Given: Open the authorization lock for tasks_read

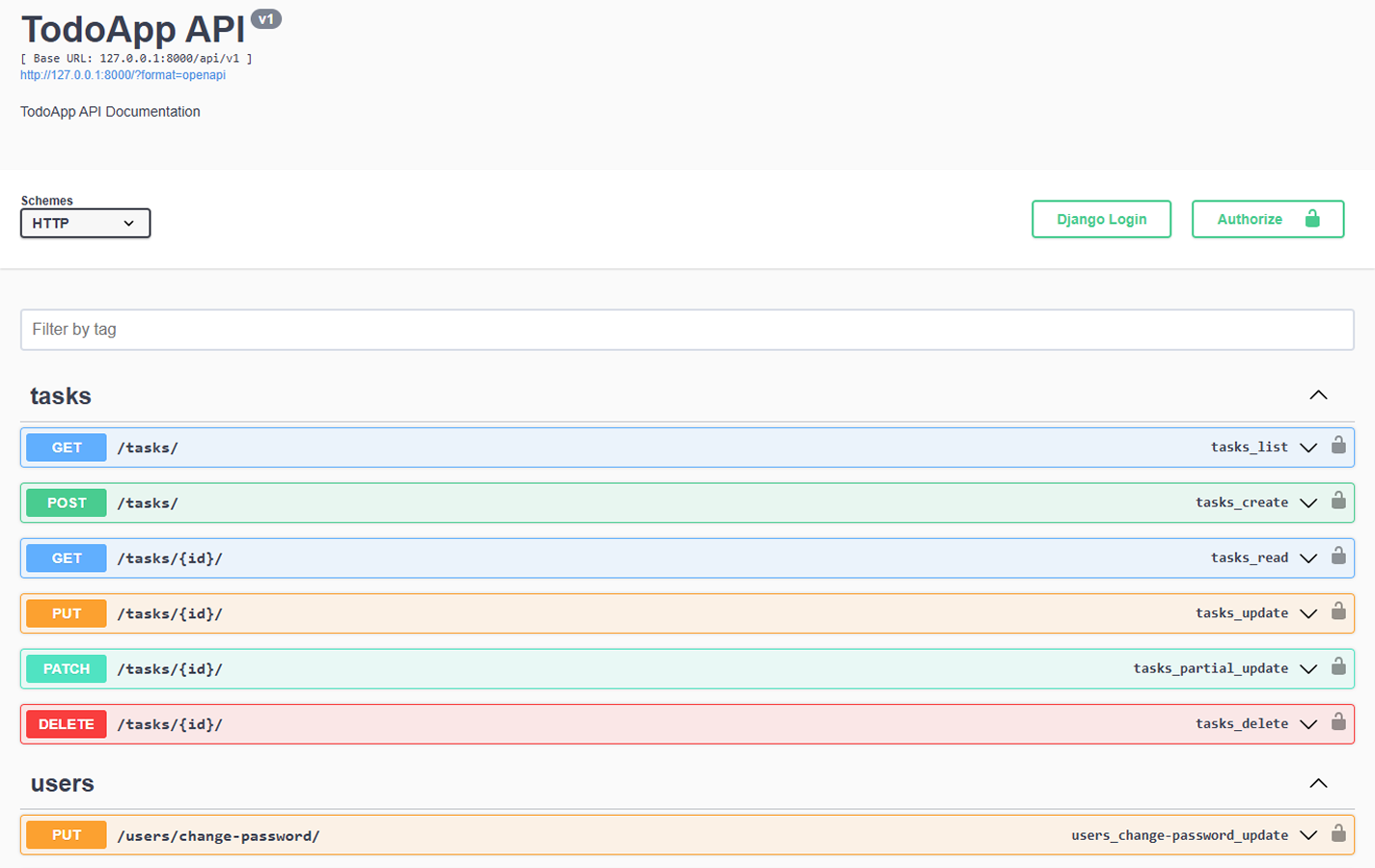Looking at the screenshot, I should (1338, 557).
